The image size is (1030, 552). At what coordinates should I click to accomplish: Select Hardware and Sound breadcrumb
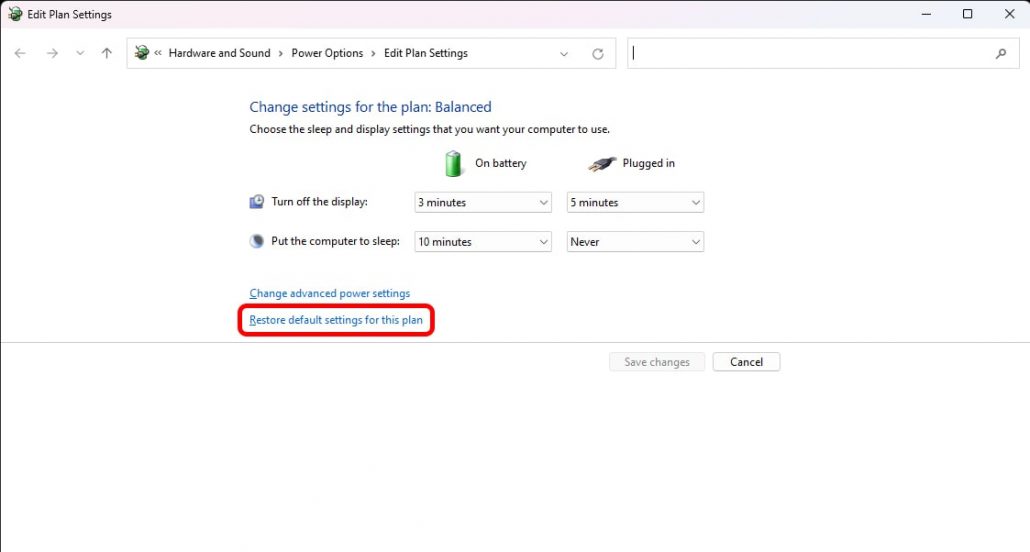pyautogui.click(x=219, y=53)
